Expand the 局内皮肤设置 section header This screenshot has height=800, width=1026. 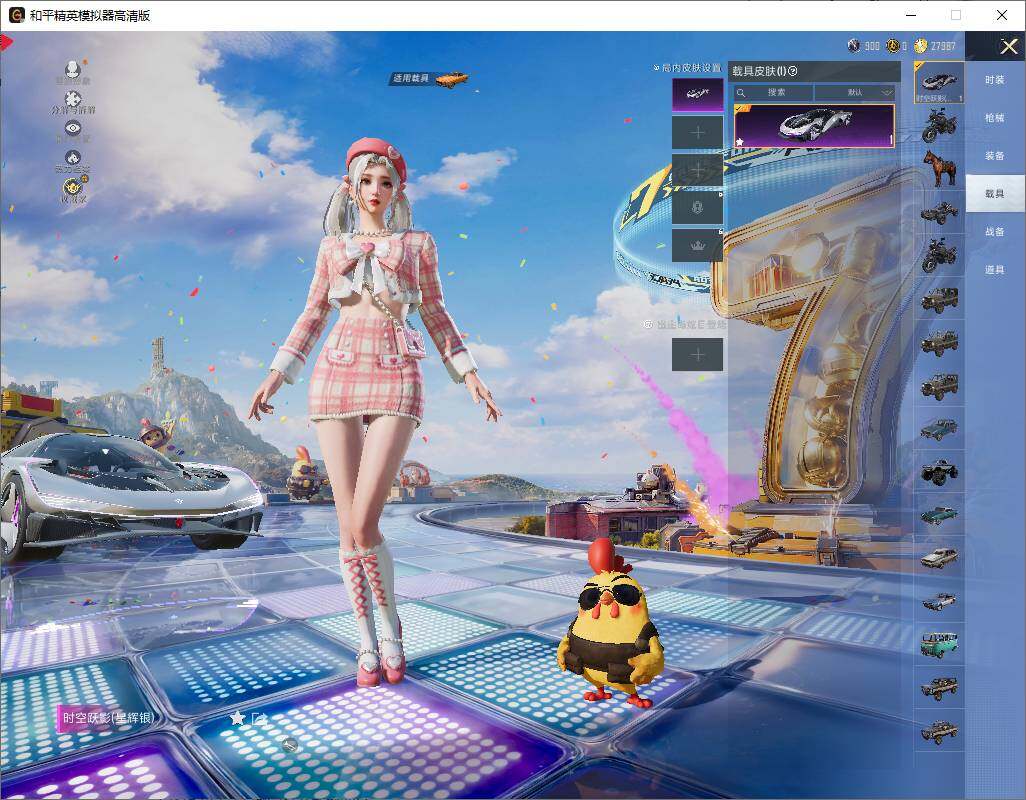pos(688,68)
